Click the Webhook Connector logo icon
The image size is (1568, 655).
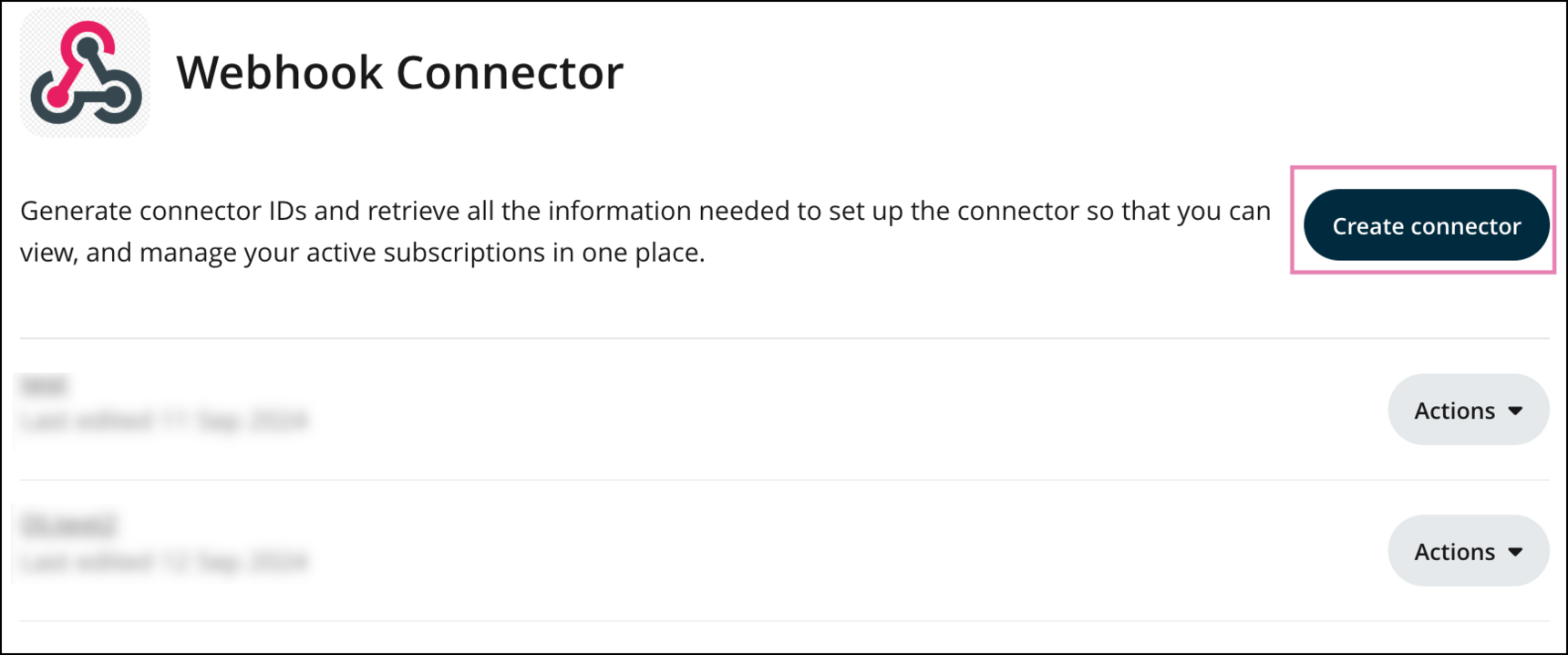point(85,73)
